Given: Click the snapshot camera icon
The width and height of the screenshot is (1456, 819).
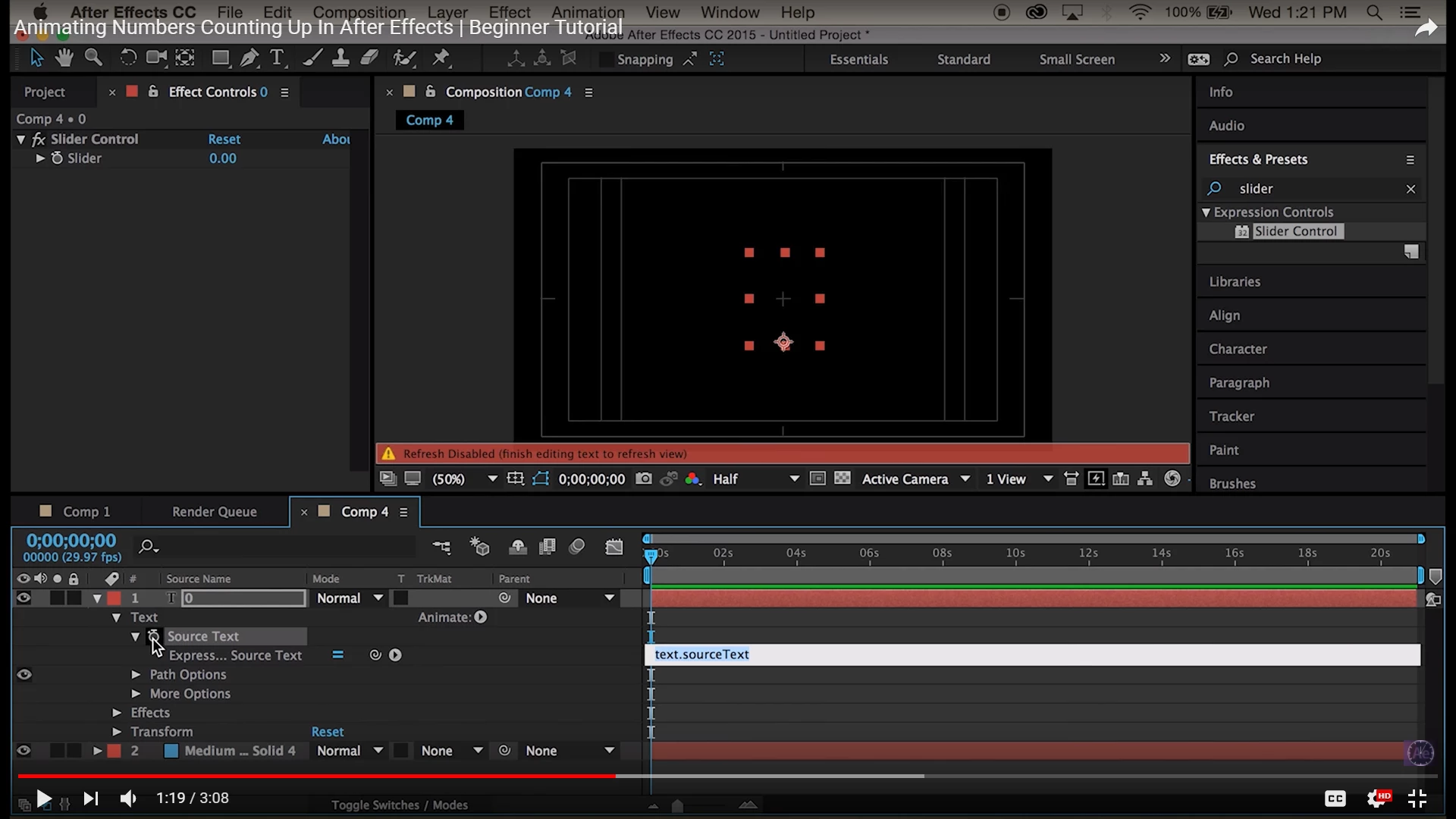Looking at the screenshot, I should (x=643, y=479).
